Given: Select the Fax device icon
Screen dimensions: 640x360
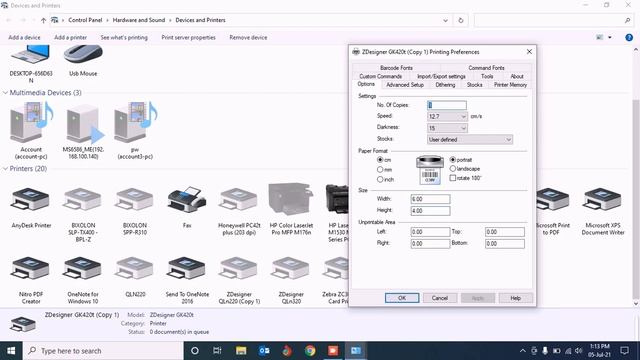Looking at the screenshot, I should pos(187,200).
